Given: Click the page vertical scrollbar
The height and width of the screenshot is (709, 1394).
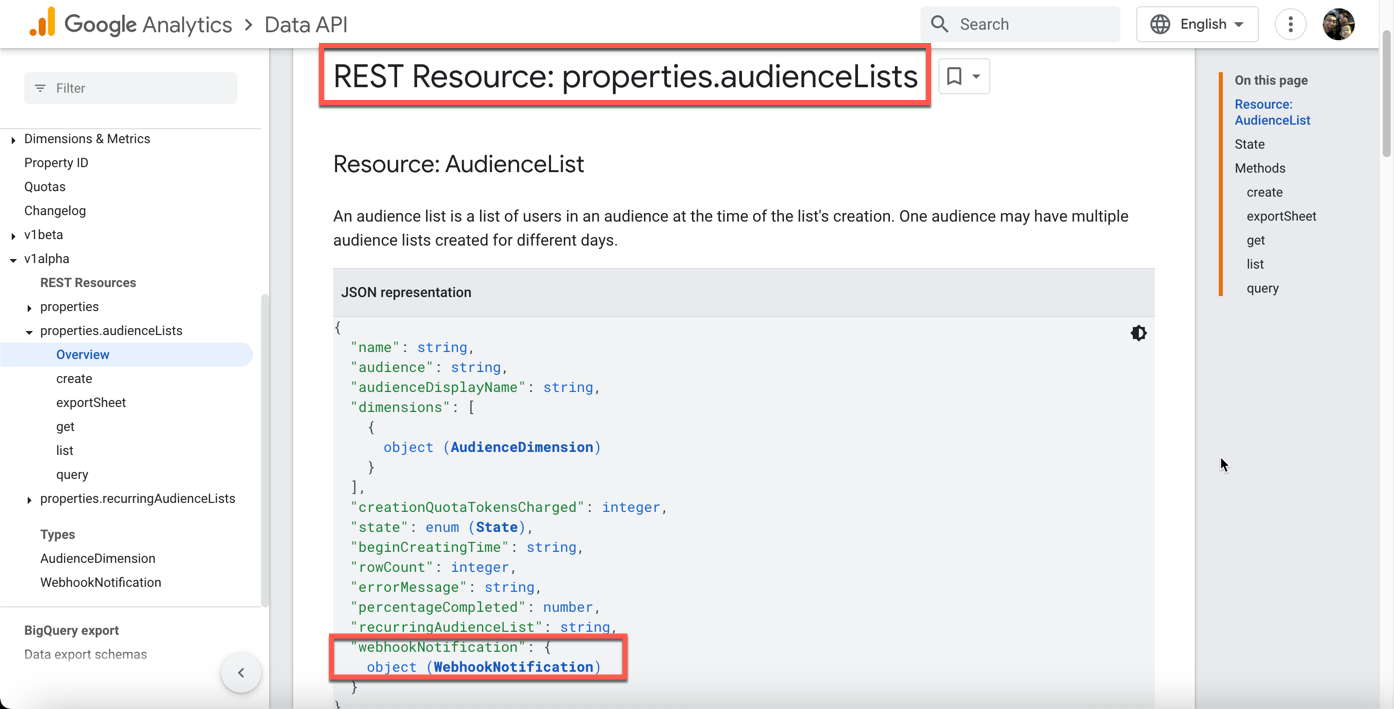Looking at the screenshot, I should coord(1386,95).
